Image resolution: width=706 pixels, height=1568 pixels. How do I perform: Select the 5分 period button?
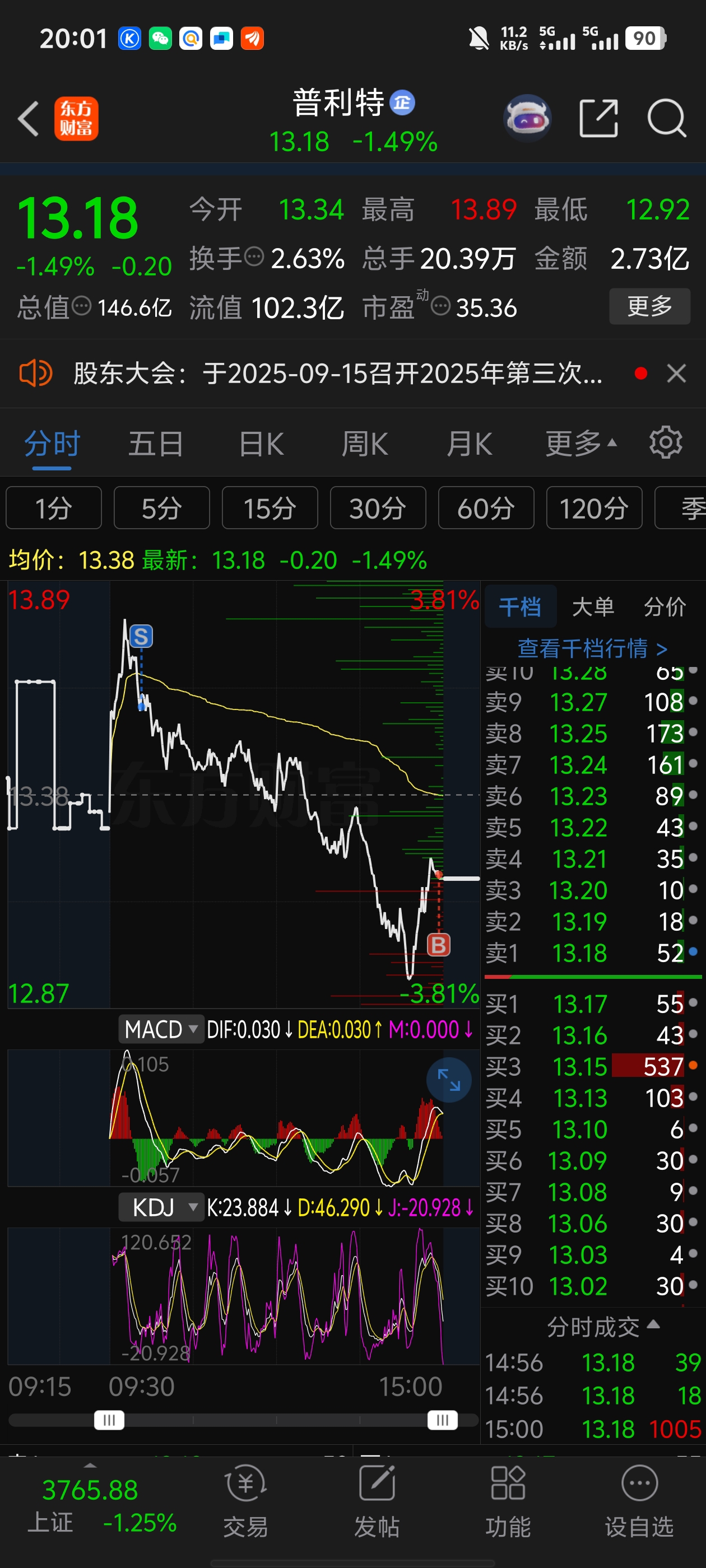(x=161, y=508)
